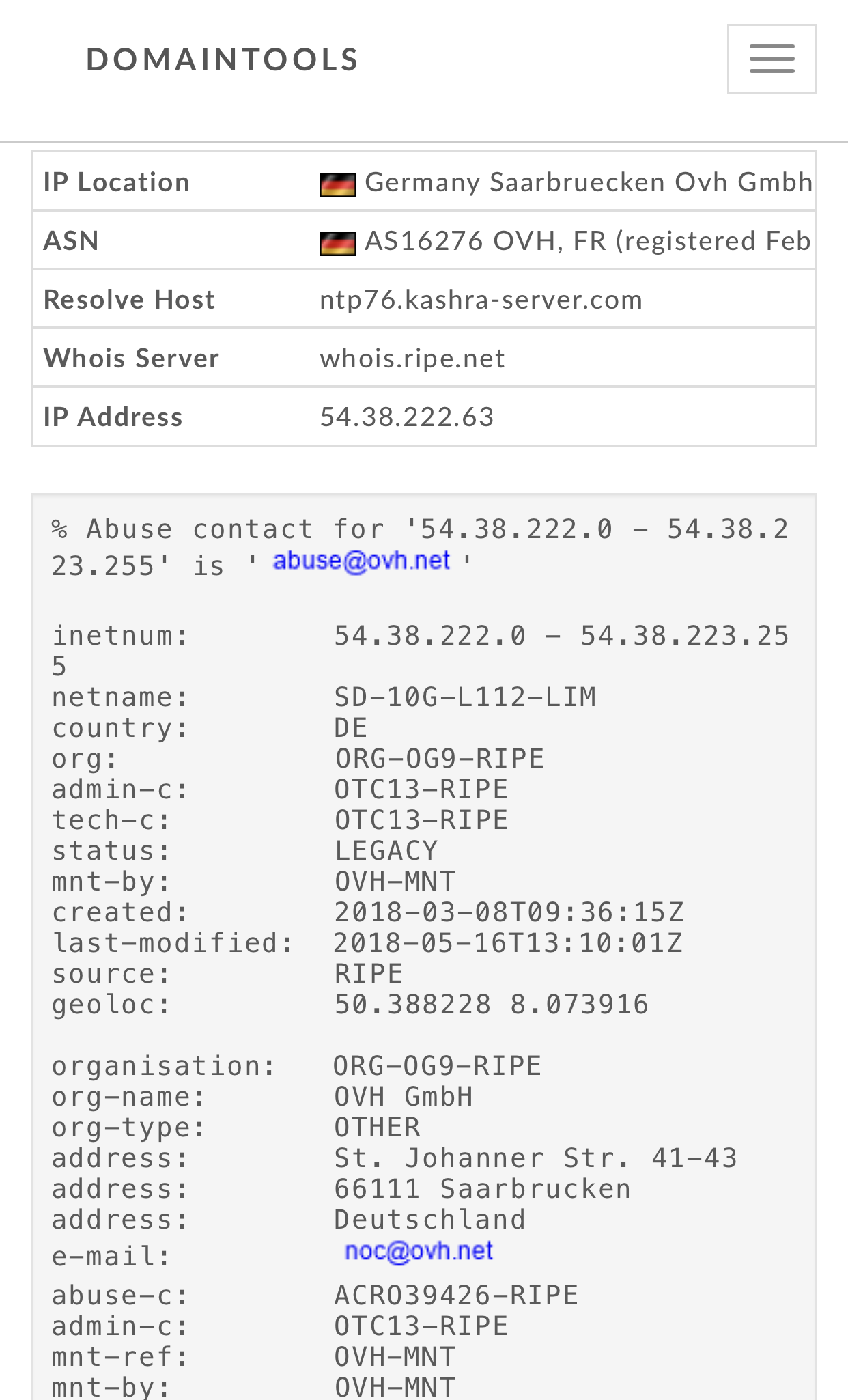Click the IP address 54.38.222.63 value
Viewport: 848px width, 1400px height.
click(x=407, y=417)
